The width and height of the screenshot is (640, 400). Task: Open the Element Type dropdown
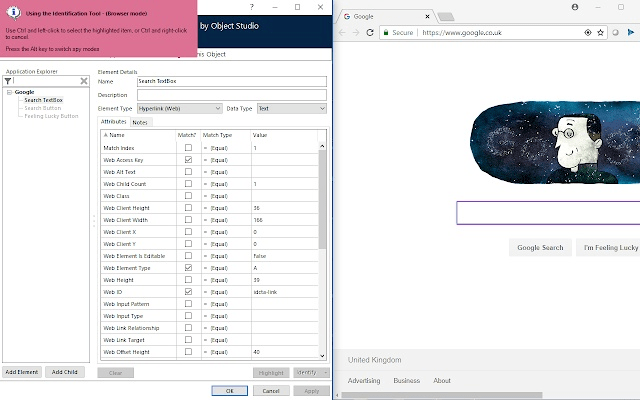pos(218,109)
